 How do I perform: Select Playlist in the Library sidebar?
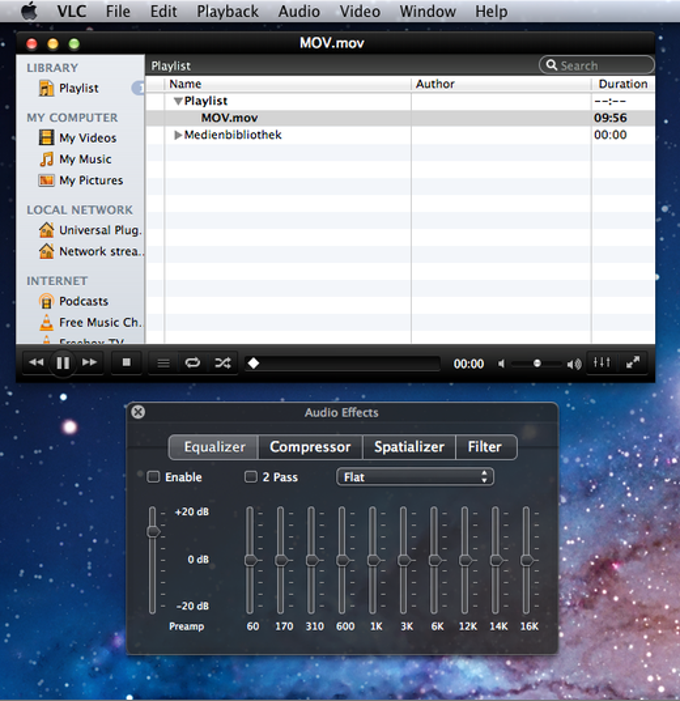(79, 88)
